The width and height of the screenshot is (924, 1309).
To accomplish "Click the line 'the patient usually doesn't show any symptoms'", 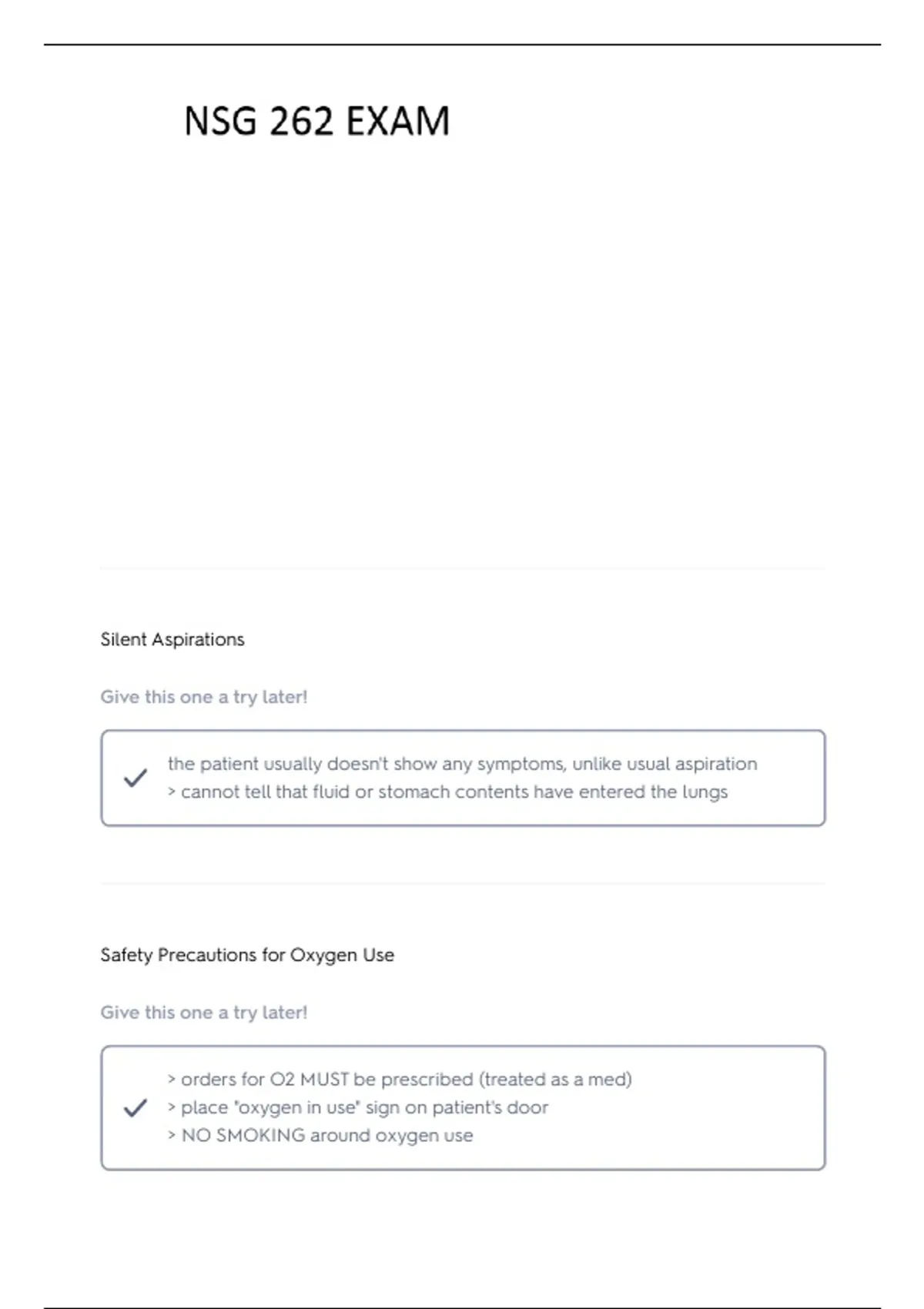I will click(x=463, y=764).
